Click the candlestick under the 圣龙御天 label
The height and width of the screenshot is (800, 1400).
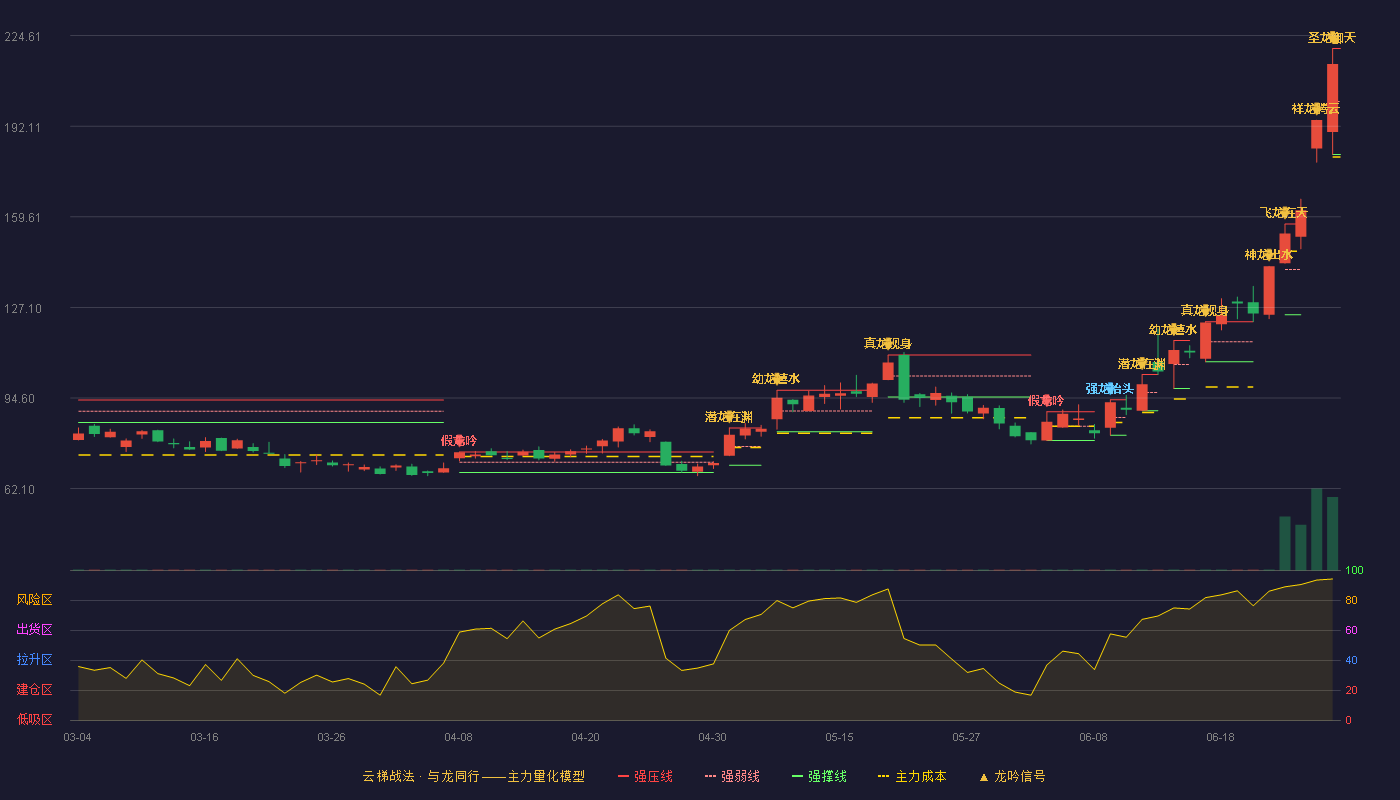(1332, 98)
